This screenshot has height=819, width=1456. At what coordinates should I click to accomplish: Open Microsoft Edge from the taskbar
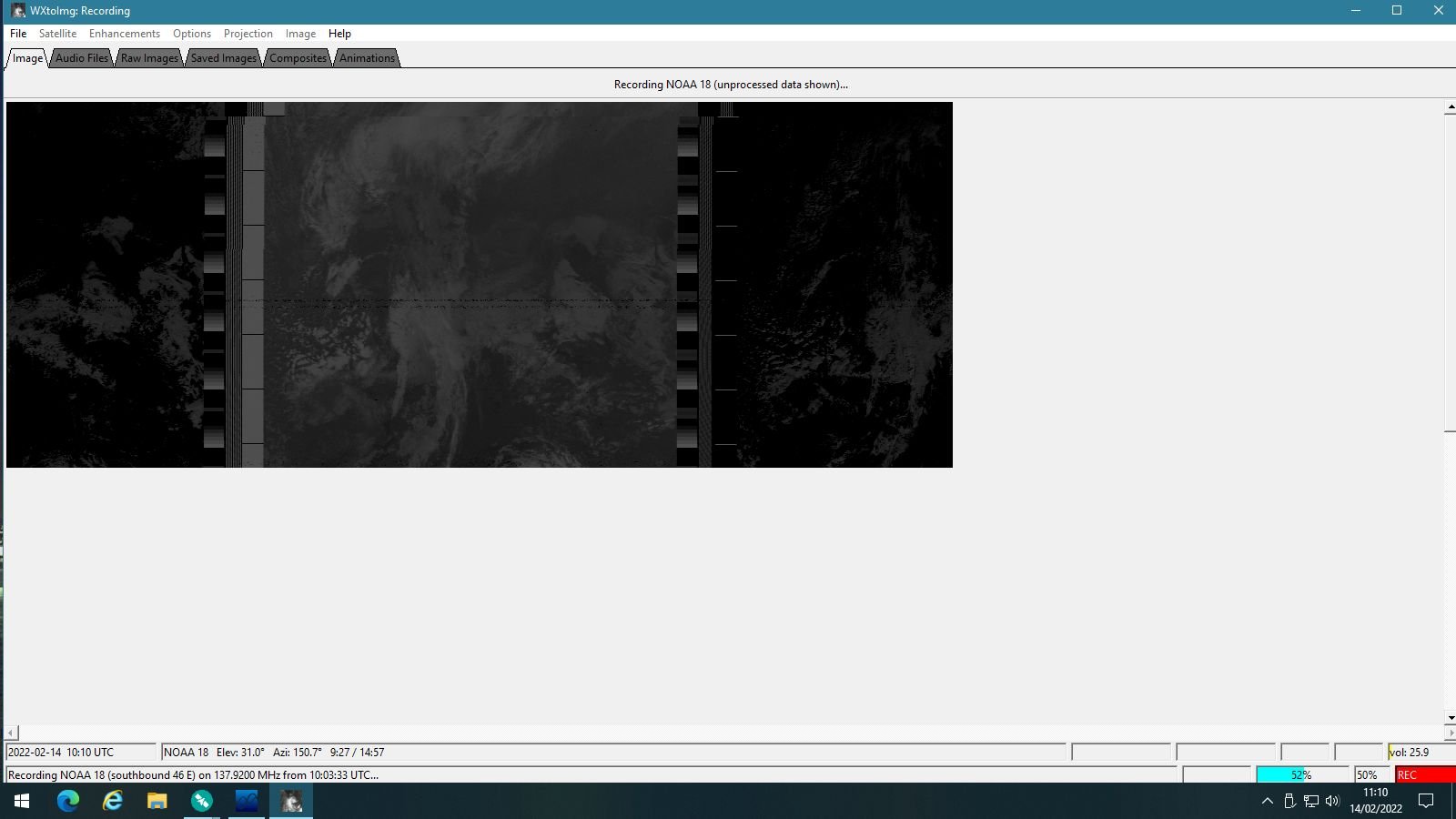68,801
